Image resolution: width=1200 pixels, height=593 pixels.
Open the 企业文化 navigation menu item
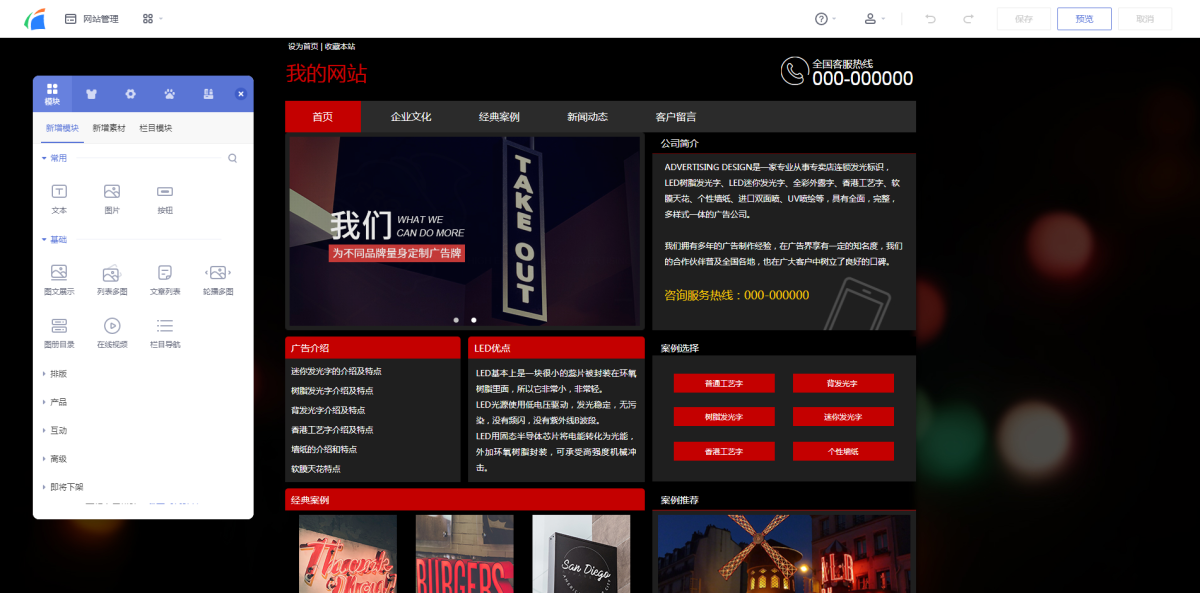pos(411,117)
